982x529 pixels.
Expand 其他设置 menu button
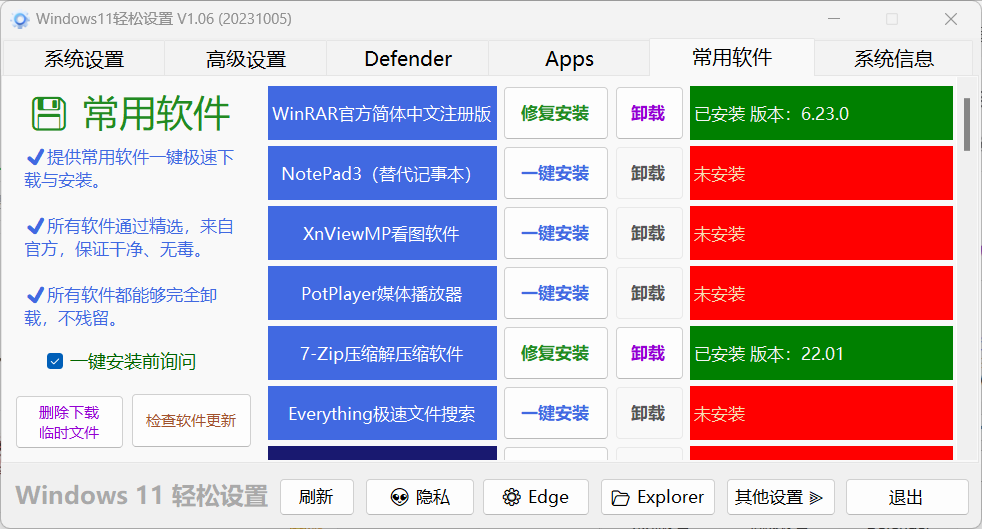pos(780,497)
